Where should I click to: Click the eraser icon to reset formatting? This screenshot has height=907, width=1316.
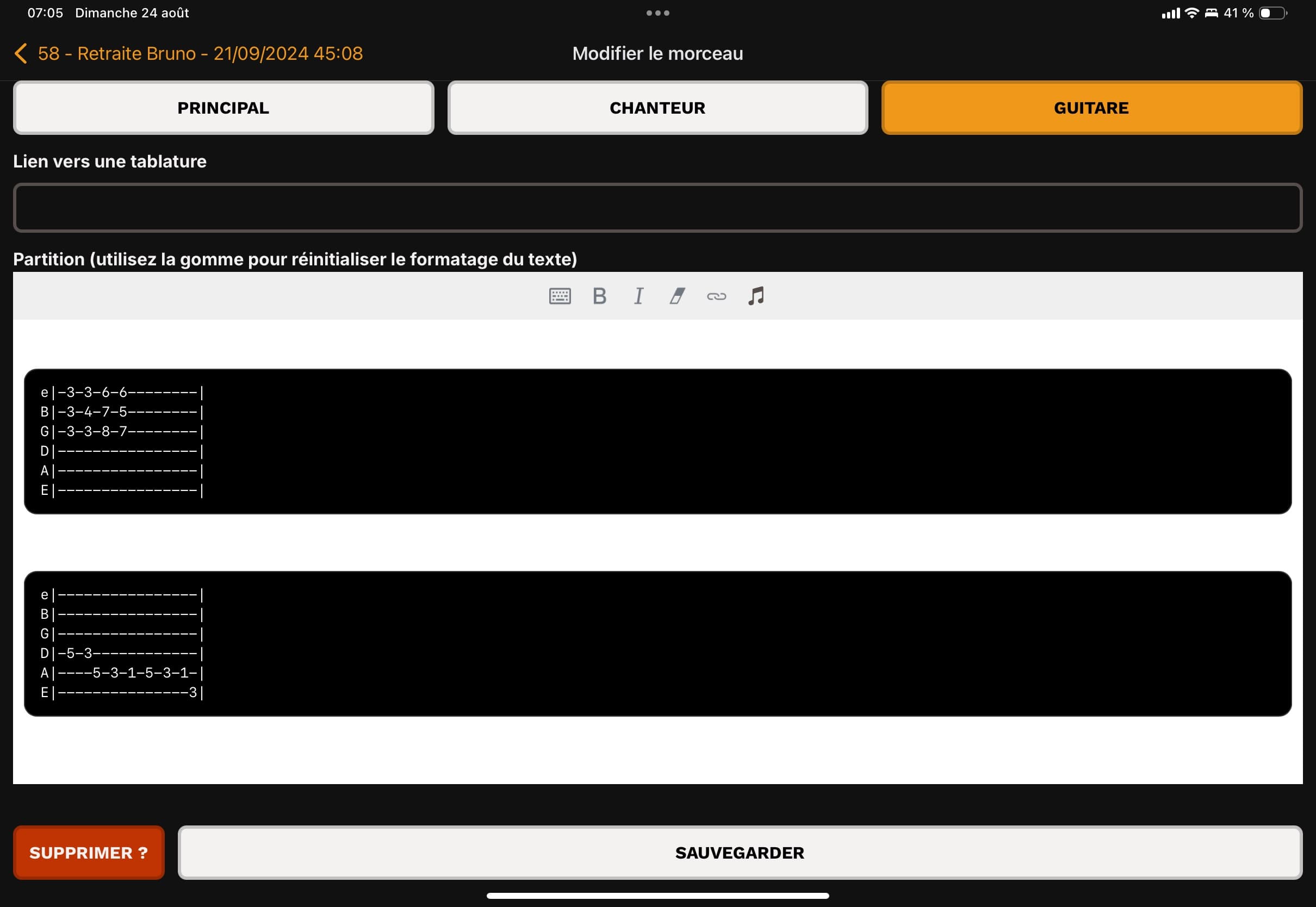point(678,296)
